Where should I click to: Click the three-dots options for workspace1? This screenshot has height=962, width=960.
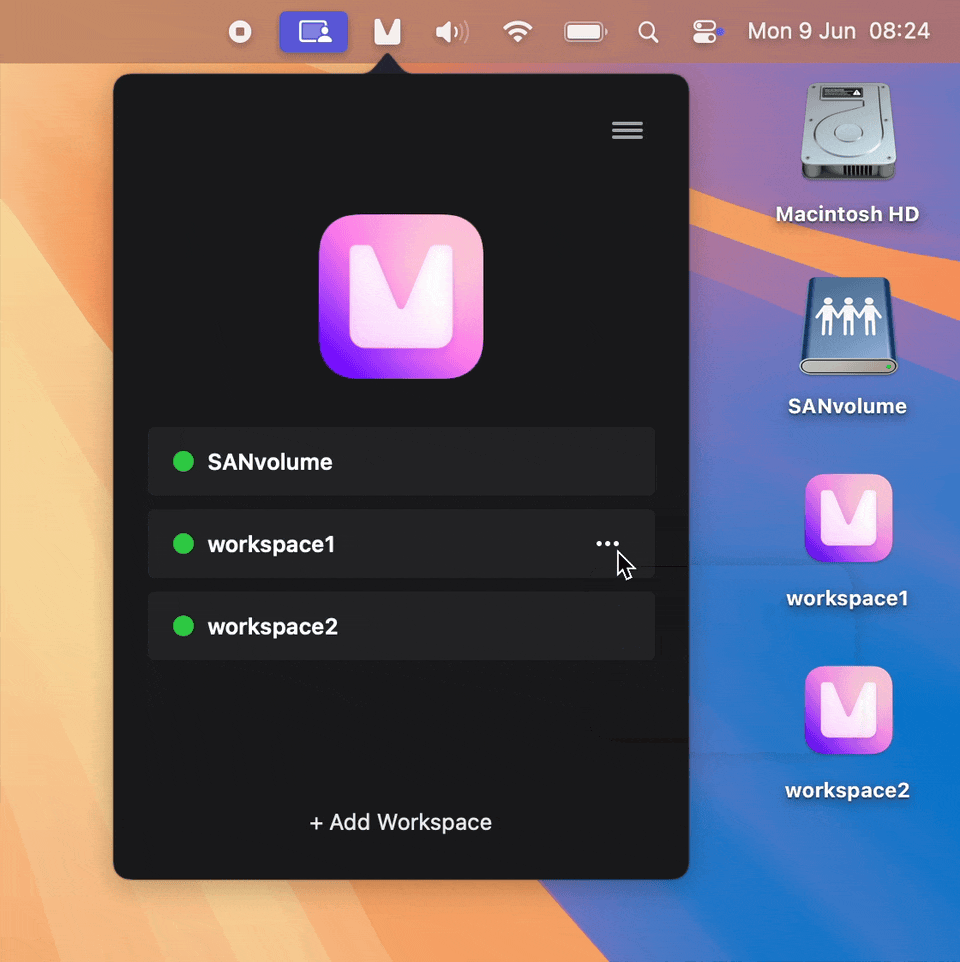pyautogui.click(x=607, y=544)
